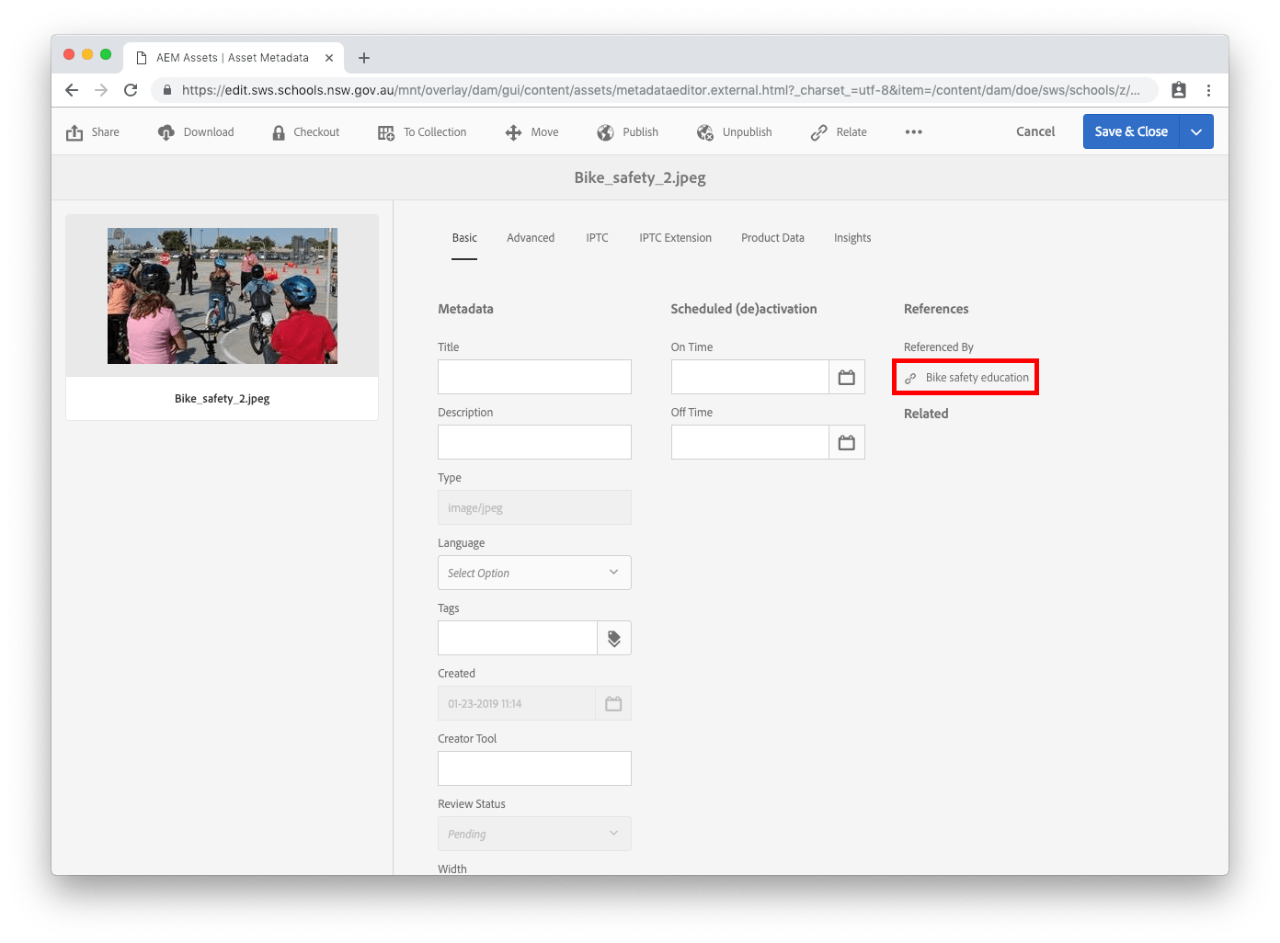Click the Referenced By label

click(938, 347)
